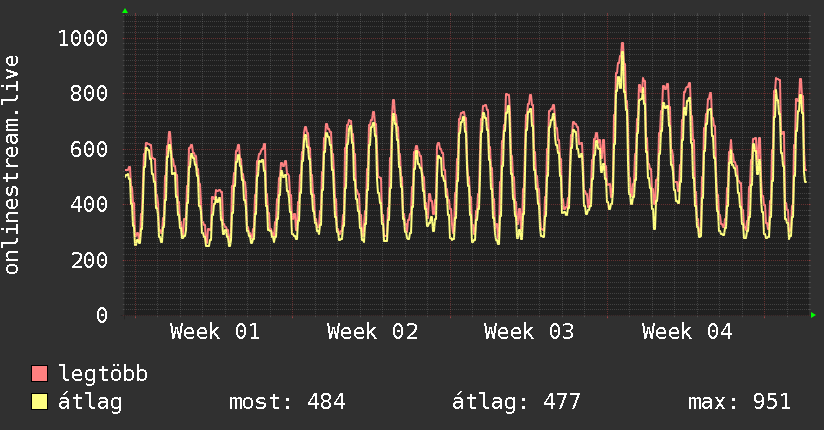Click the green arrow at x-axis end
Image resolution: width=824 pixels, height=430 pixels.
pos(813,315)
